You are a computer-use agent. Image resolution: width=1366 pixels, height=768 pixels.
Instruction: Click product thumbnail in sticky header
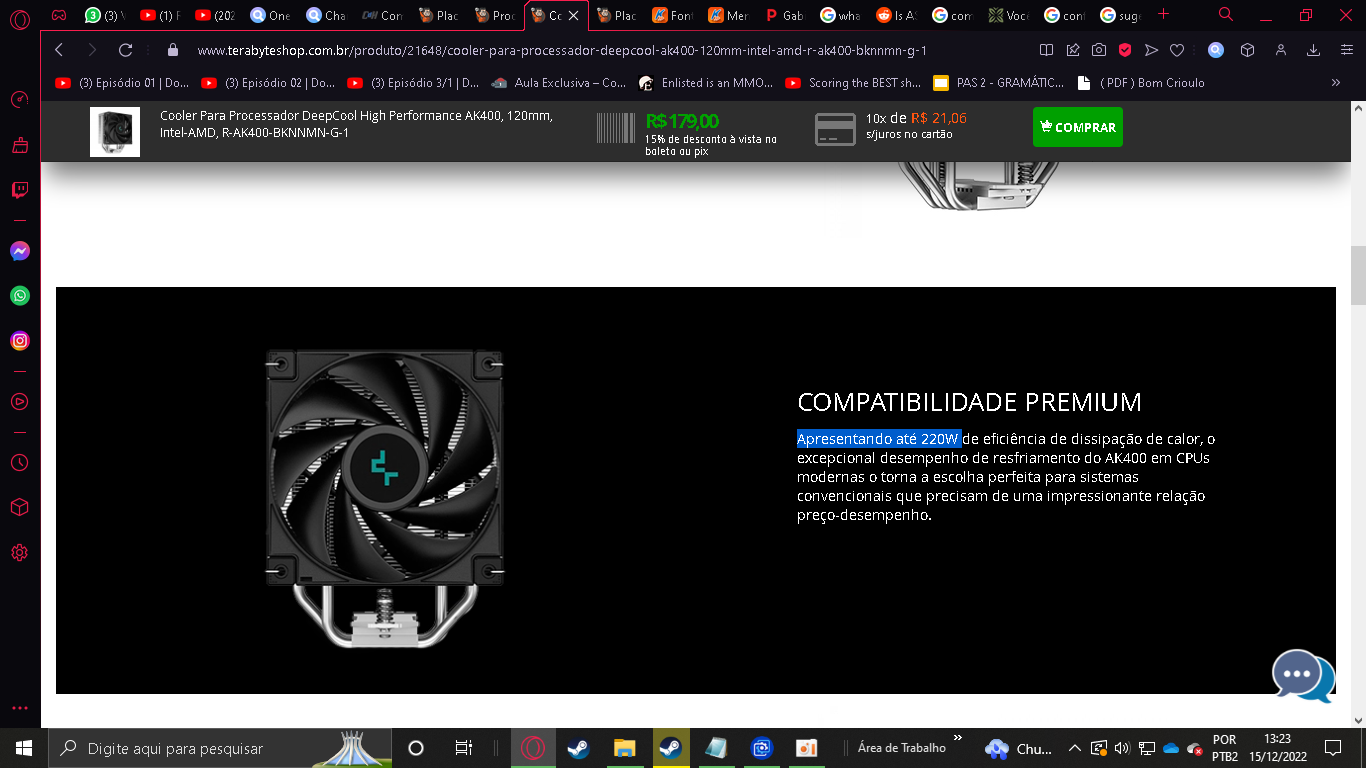pos(115,132)
